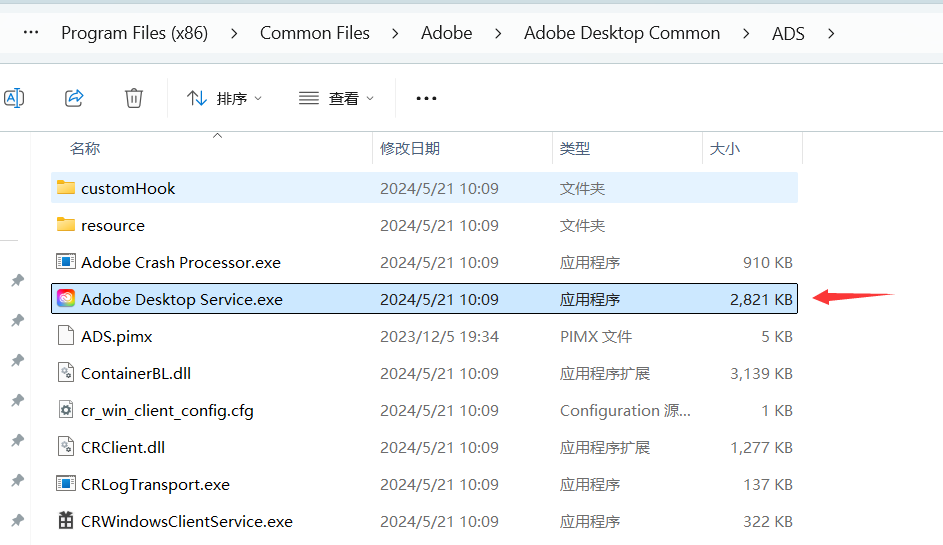Expand chevron after Program Files (x86)

(x=234, y=34)
